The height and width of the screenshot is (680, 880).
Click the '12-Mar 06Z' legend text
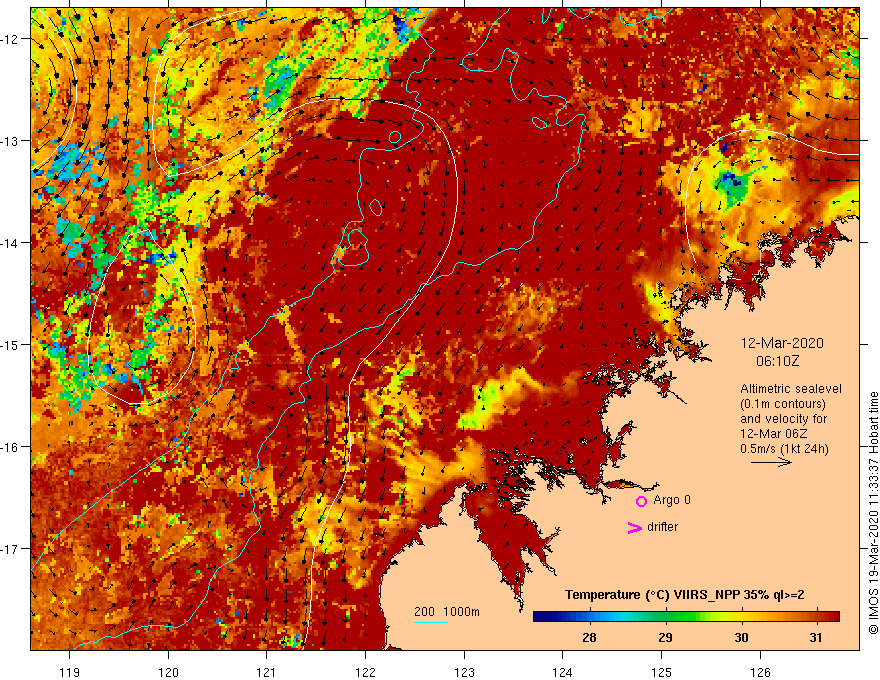773,434
